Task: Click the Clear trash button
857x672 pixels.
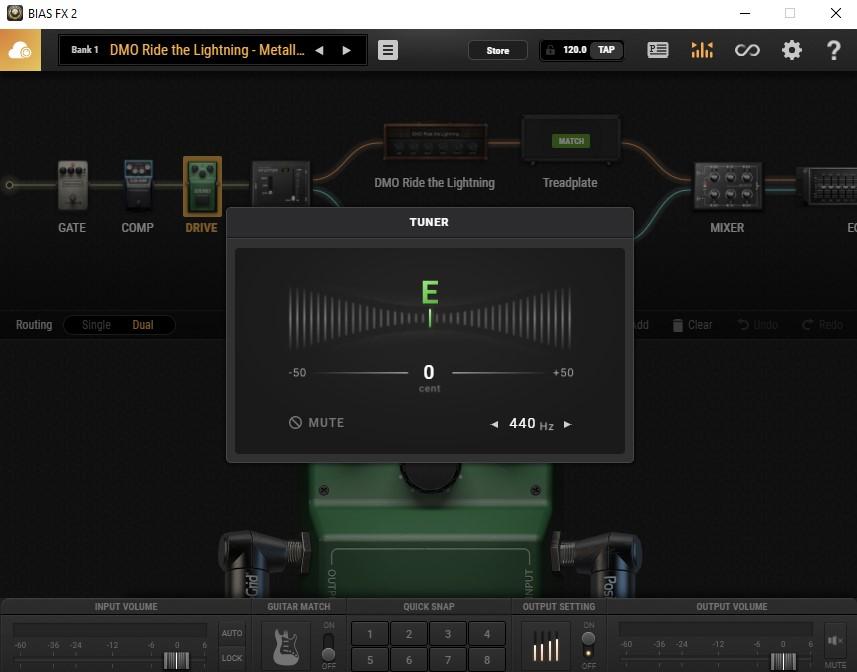Action: point(692,325)
